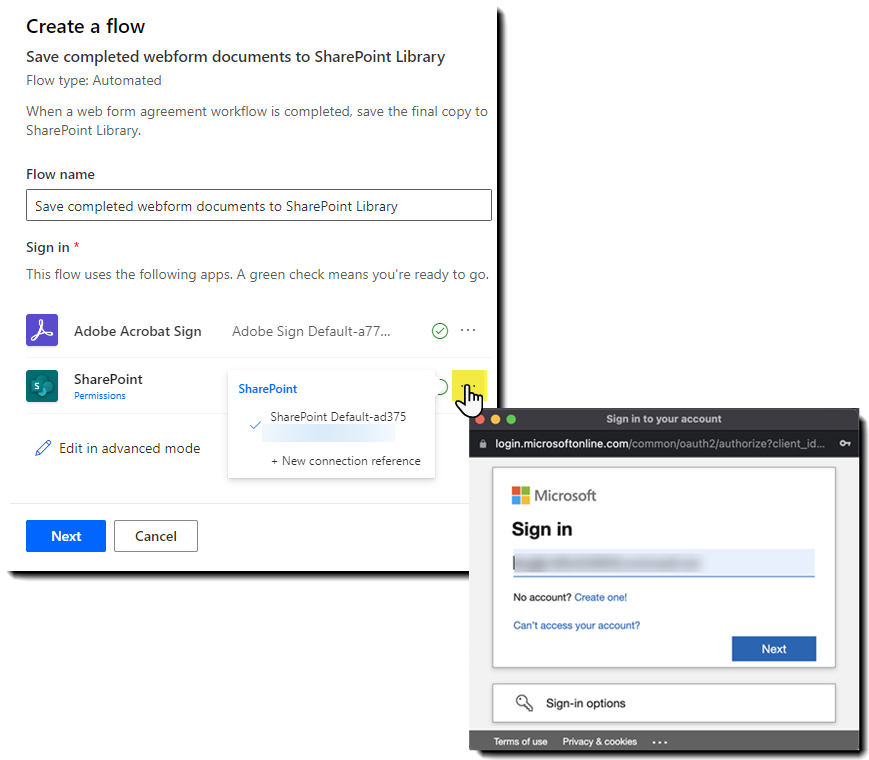Click the checkmark beside SharePoint Default-ad375
This screenshot has height=760, width=869.
coord(255,424)
